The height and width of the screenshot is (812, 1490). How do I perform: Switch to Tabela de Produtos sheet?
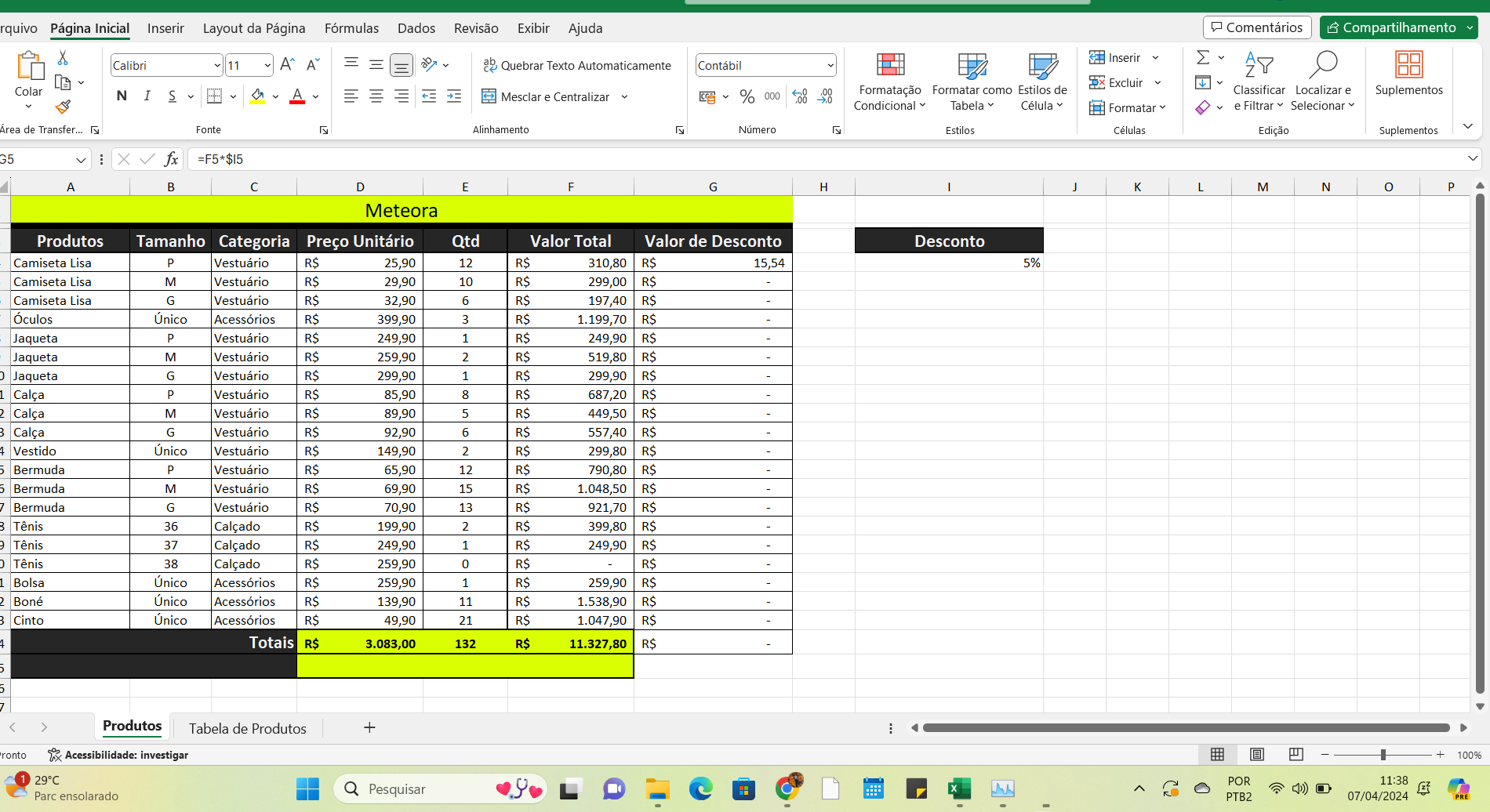click(248, 728)
